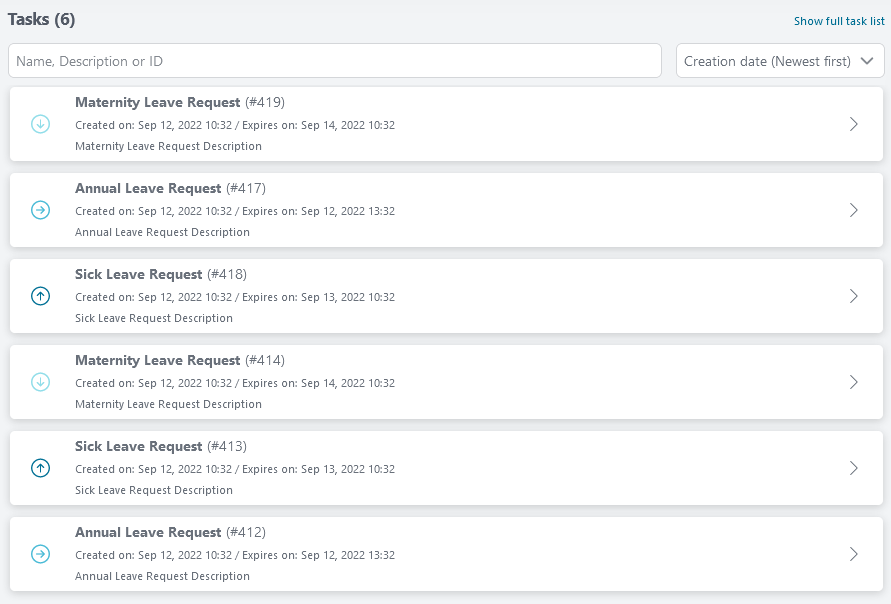The width and height of the screenshot is (891, 604).
Task: Open Annual Leave Request (#417) title
Action: (x=170, y=188)
